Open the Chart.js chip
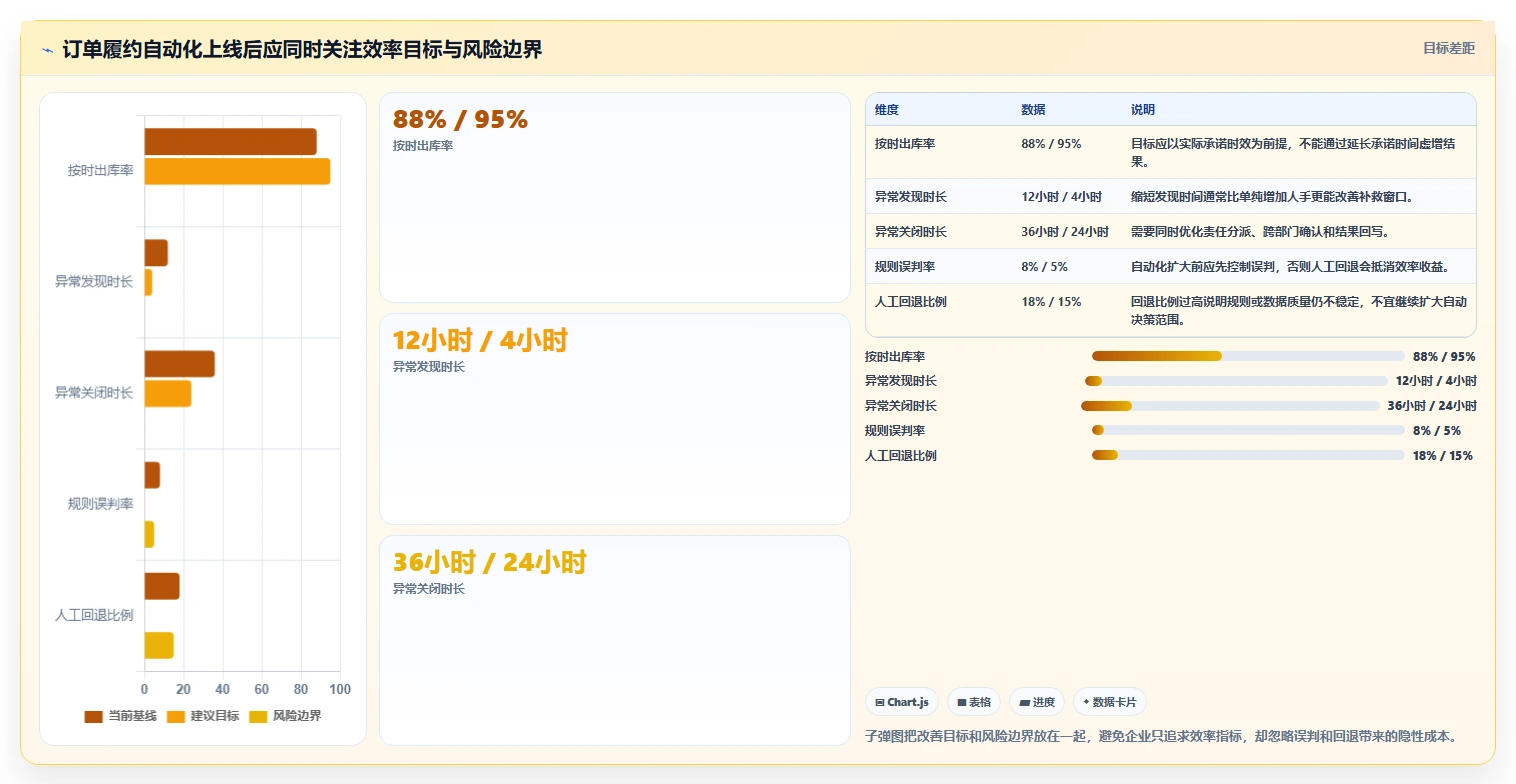The height and width of the screenshot is (784, 1516). (902, 702)
